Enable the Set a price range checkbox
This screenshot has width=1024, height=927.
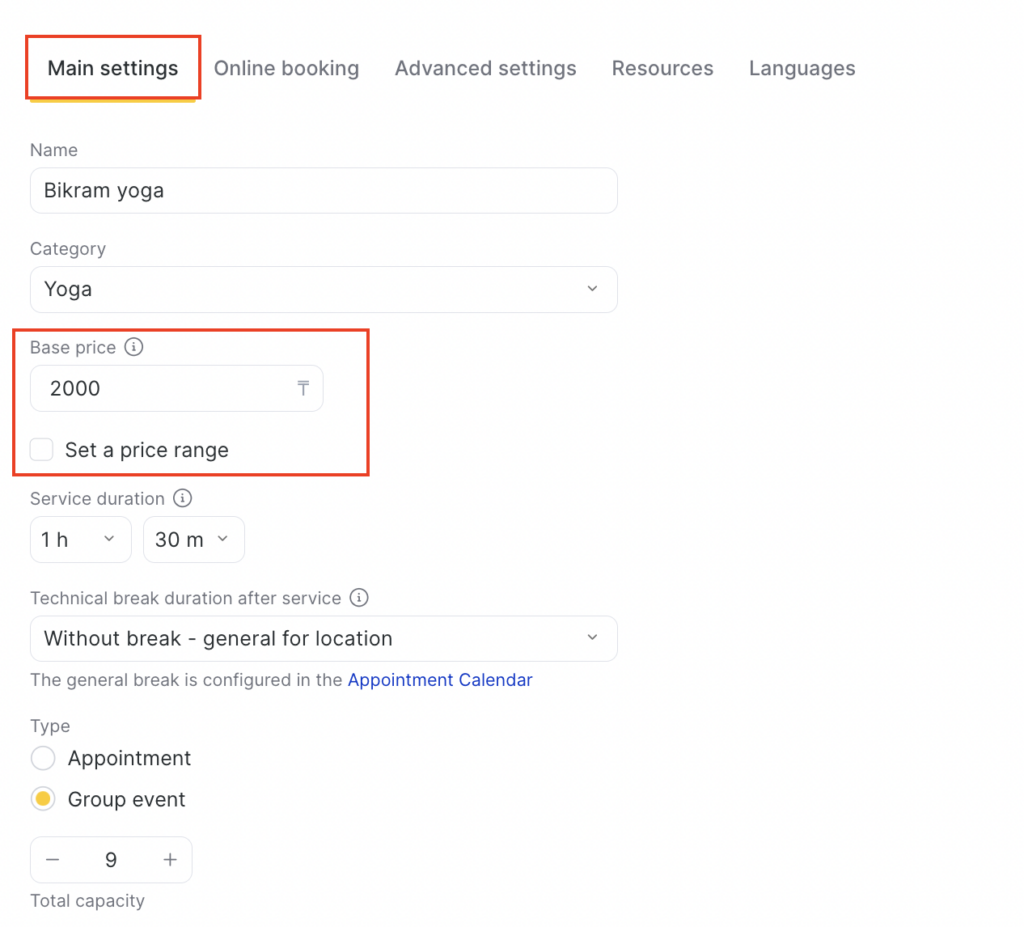coord(42,450)
